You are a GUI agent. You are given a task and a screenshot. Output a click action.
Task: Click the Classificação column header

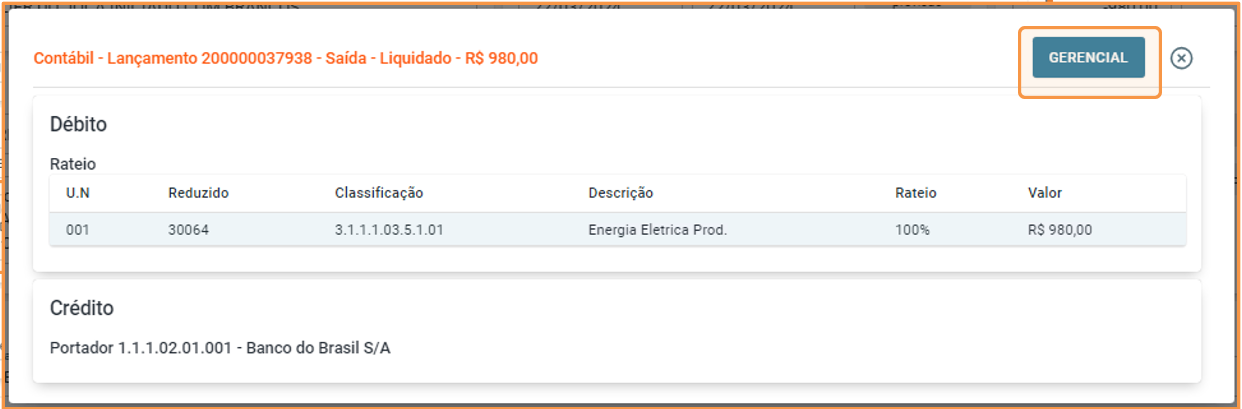click(x=379, y=193)
